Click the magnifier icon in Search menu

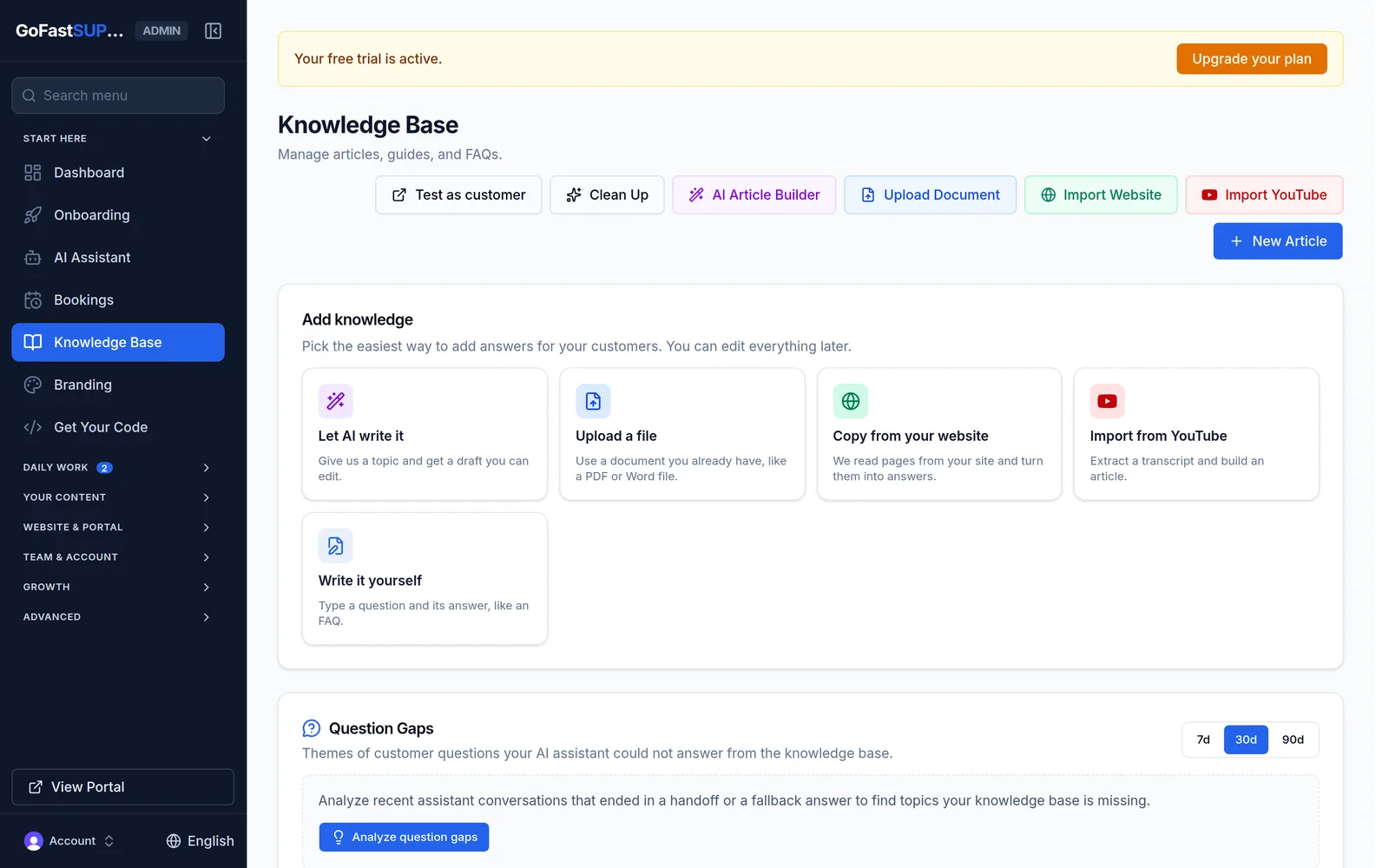pyautogui.click(x=29, y=95)
